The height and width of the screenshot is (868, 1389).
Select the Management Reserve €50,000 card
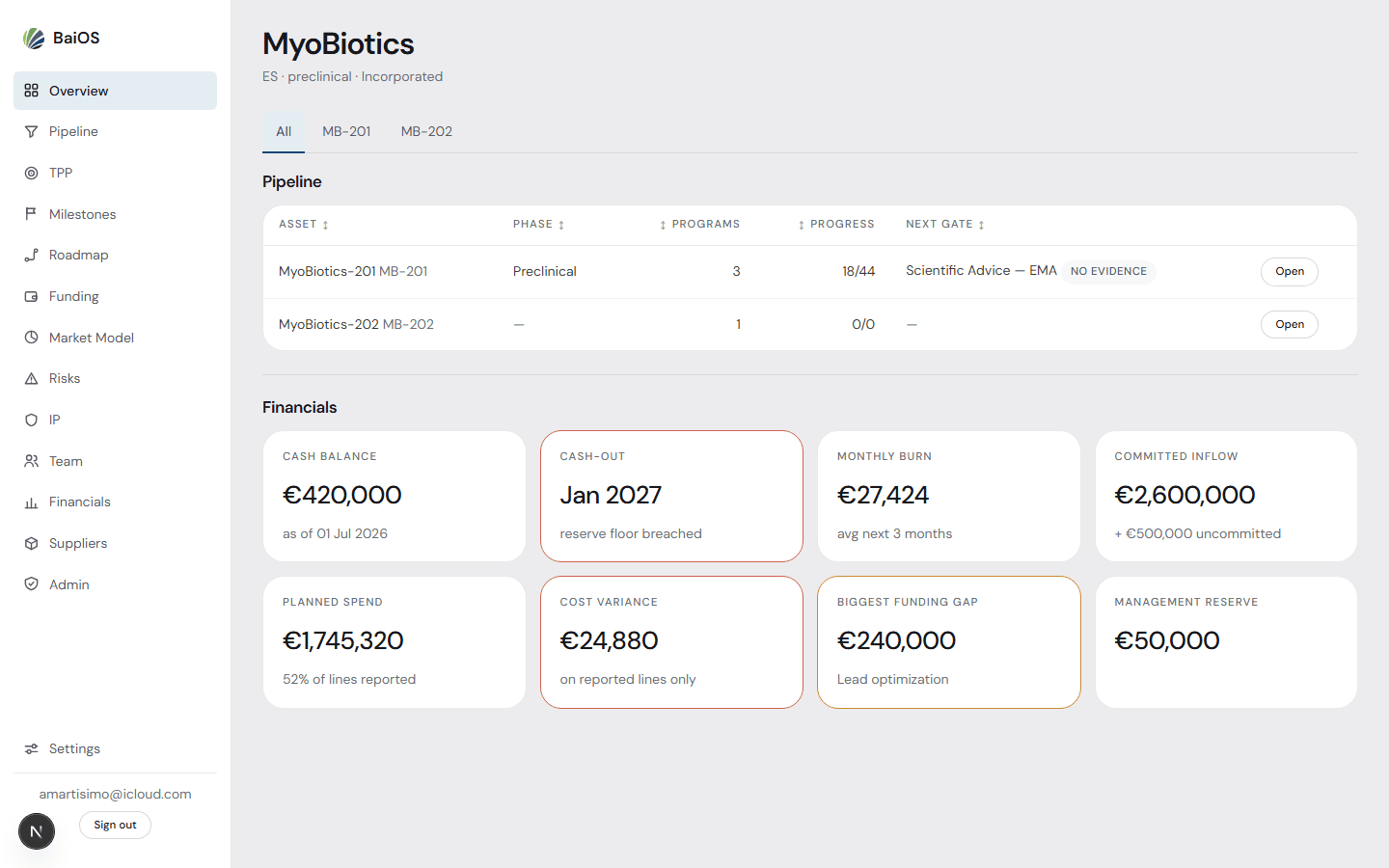pyautogui.click(x=1226, y=642)
